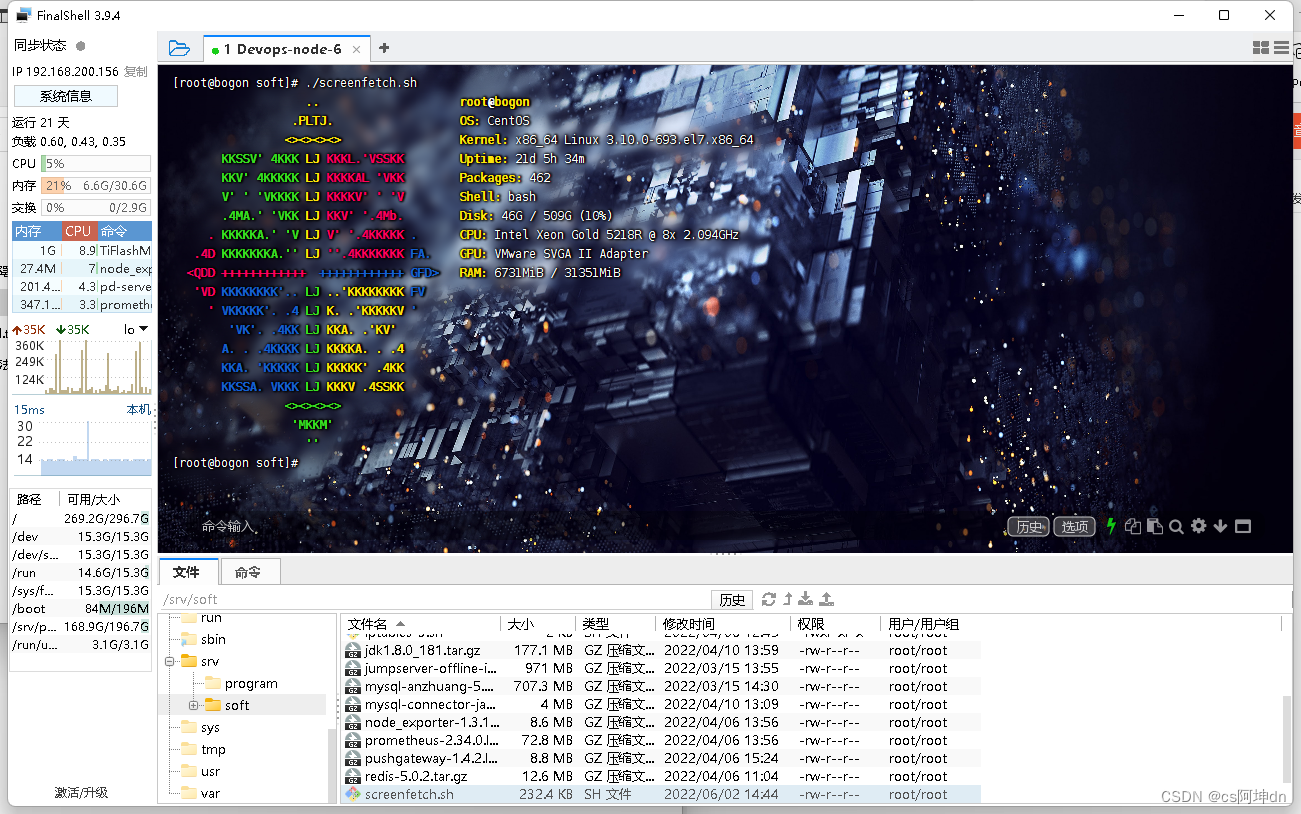1301x814 pixels.
Task: Select redis-5.0.2.tar.gz file icon
Action: point(353,776)
